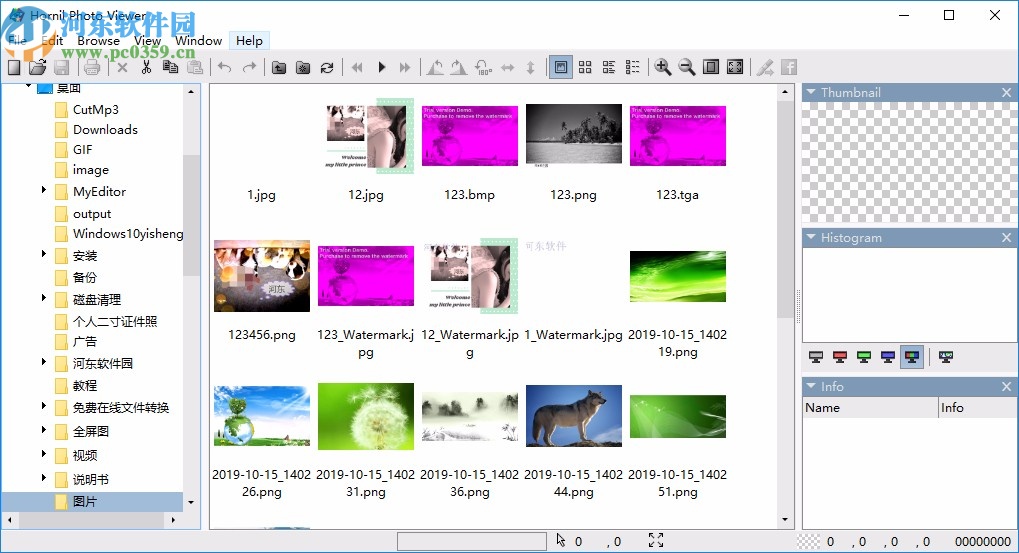Click the Save floppy disk icon
1019x553 pixels.
click(x=61, y=67)
